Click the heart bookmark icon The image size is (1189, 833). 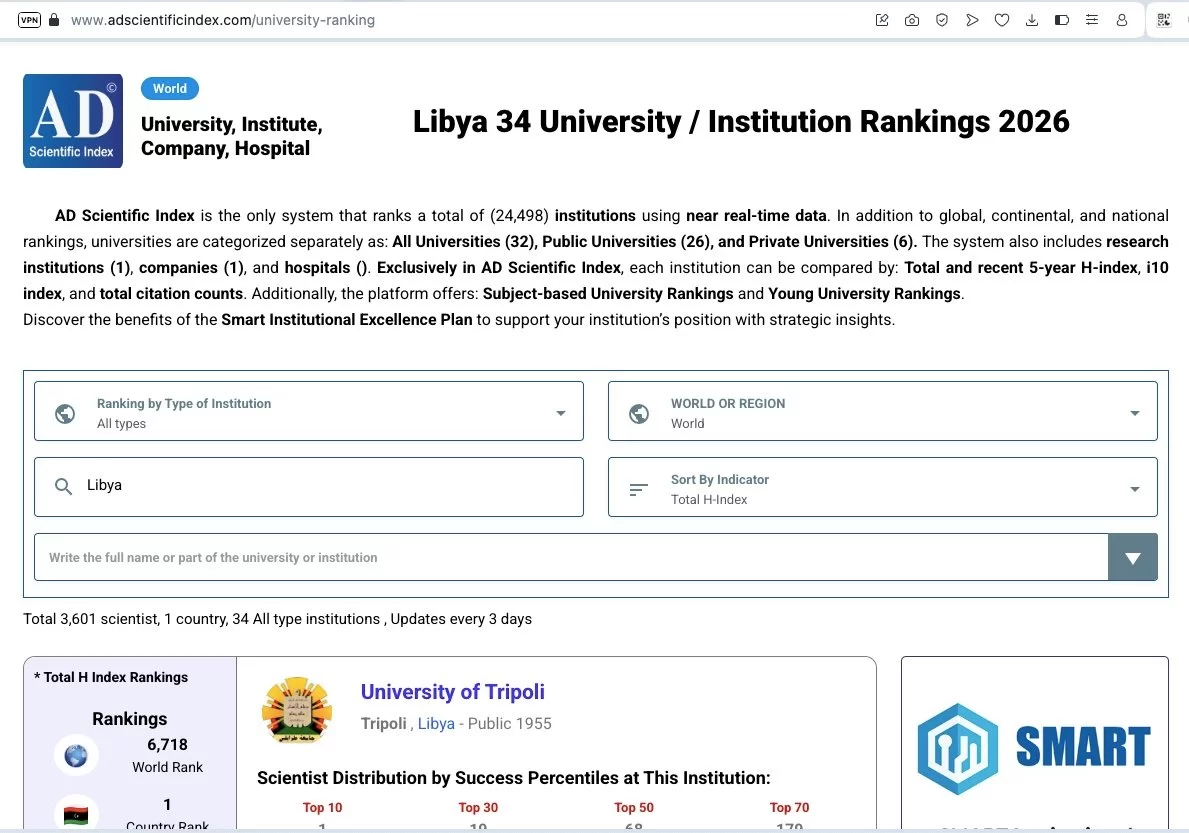click(1001, 20)
